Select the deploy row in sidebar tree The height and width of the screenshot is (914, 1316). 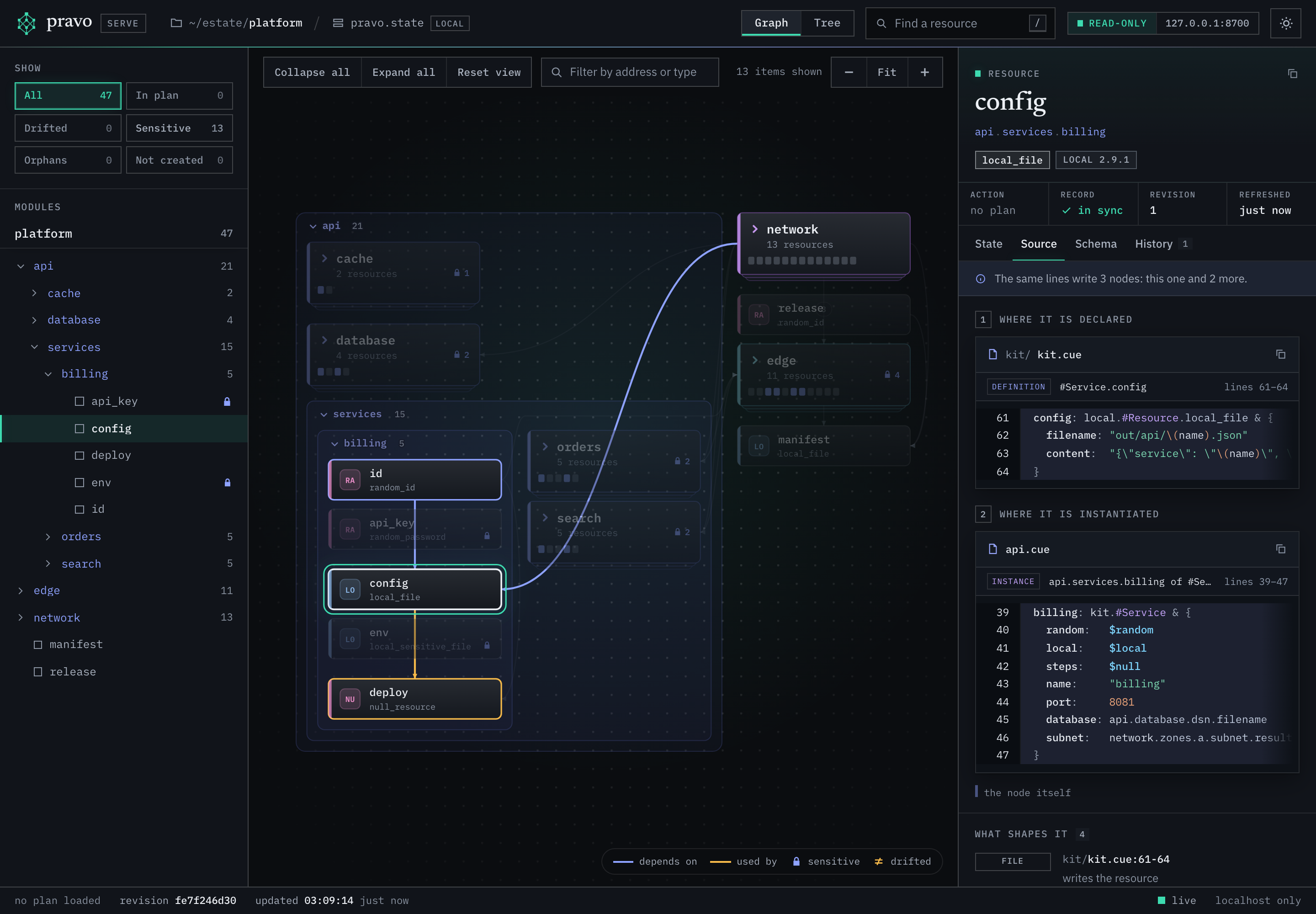click(124, 455)
